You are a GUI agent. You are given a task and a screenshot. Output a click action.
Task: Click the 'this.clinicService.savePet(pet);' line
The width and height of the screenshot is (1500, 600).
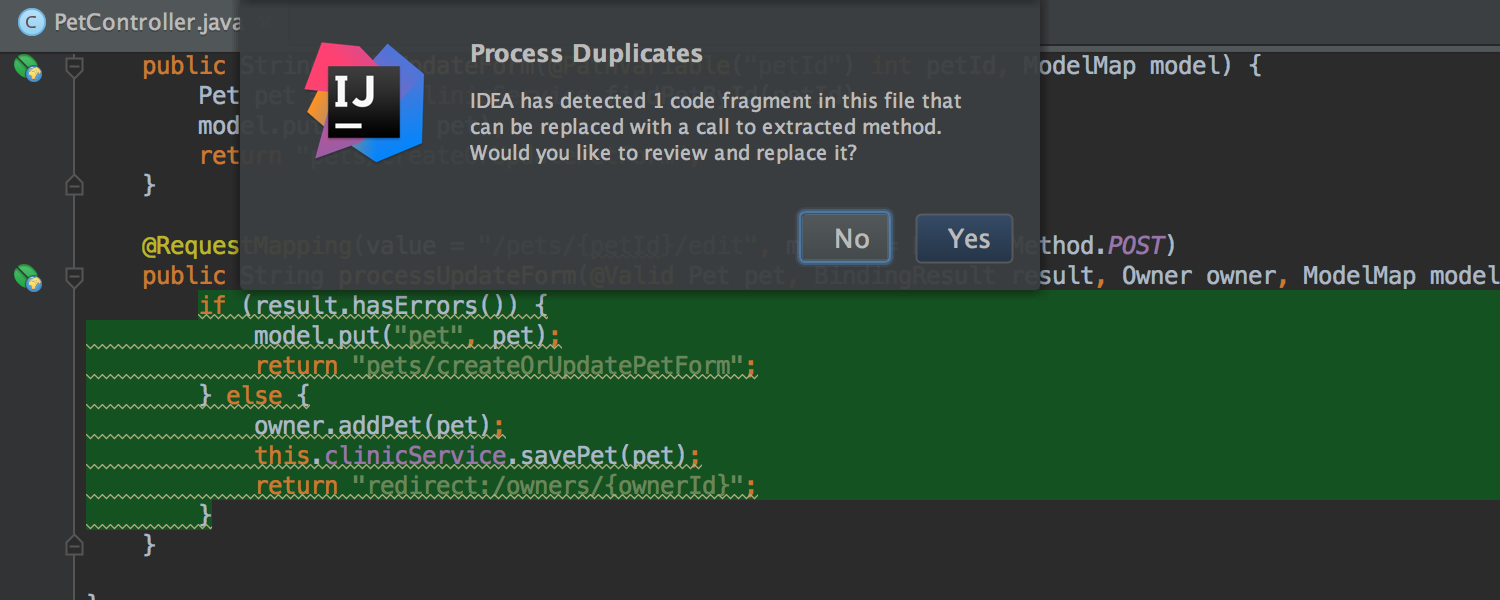[x=478, y=456]
